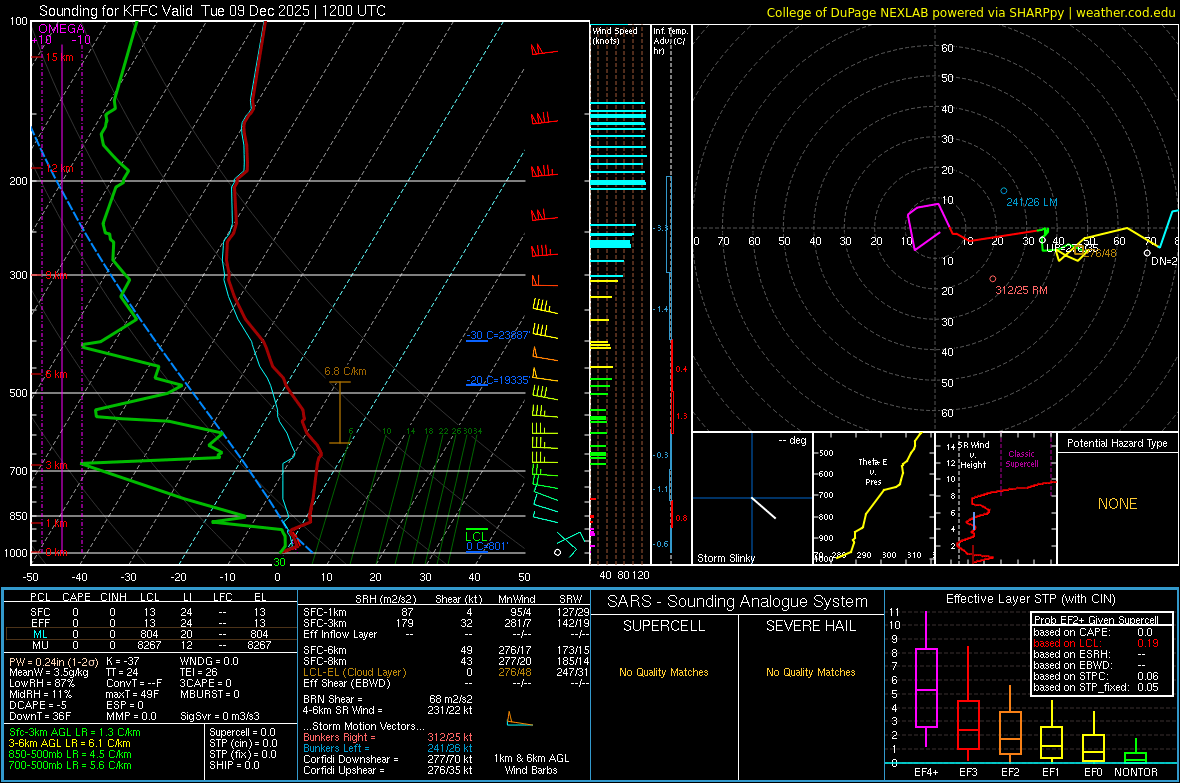Image resolution: width=1180 pixels, height=783 pixels.
Task: Click the WNDG = 0.0 value
Action: coord(208,661)
